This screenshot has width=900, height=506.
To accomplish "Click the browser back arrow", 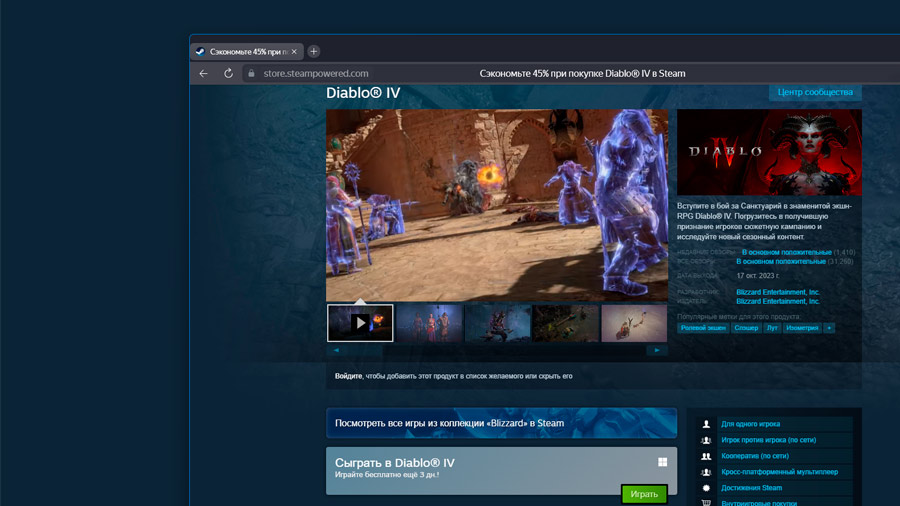I will [203, 73].
